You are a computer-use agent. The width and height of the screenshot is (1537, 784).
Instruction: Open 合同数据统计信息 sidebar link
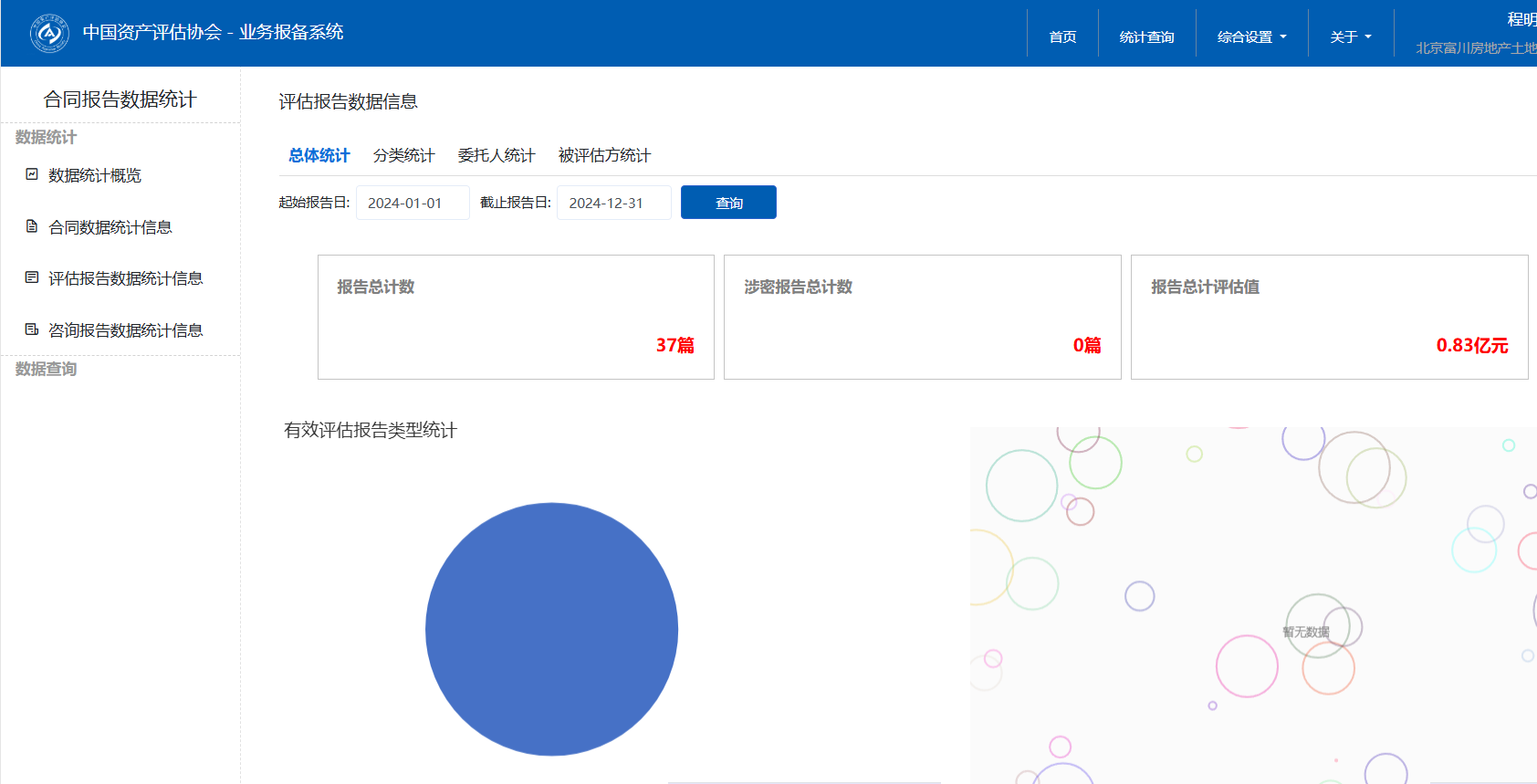[110, 227]
